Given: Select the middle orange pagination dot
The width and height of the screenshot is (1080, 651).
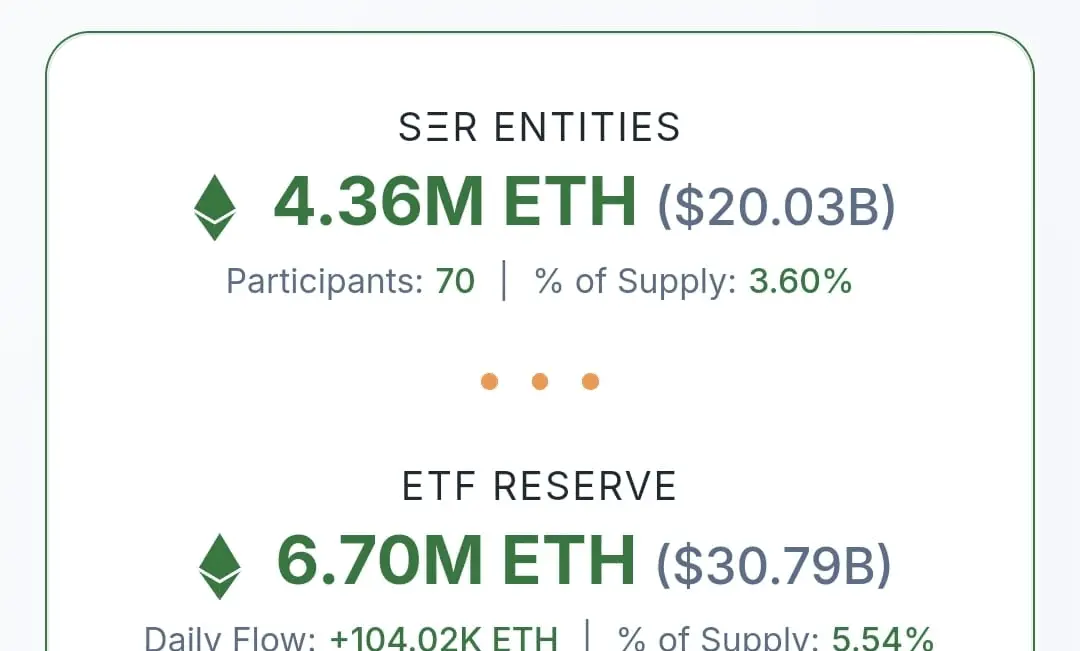Looking at the screenshot, I should coord(540,381).
